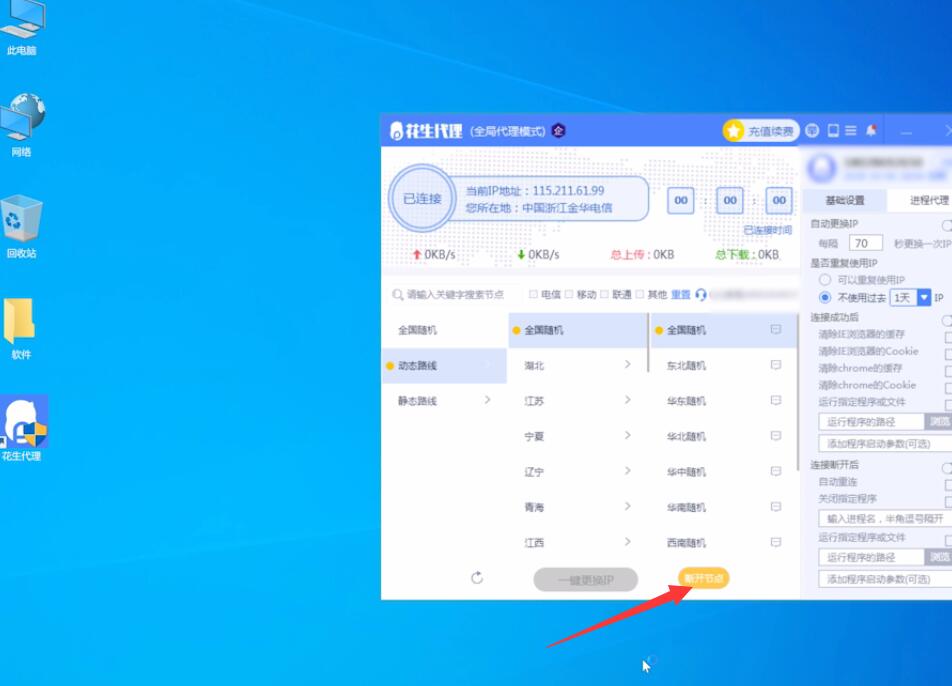Select the 网络 desktop icon

pyautogui.click(x=22, y=124)
